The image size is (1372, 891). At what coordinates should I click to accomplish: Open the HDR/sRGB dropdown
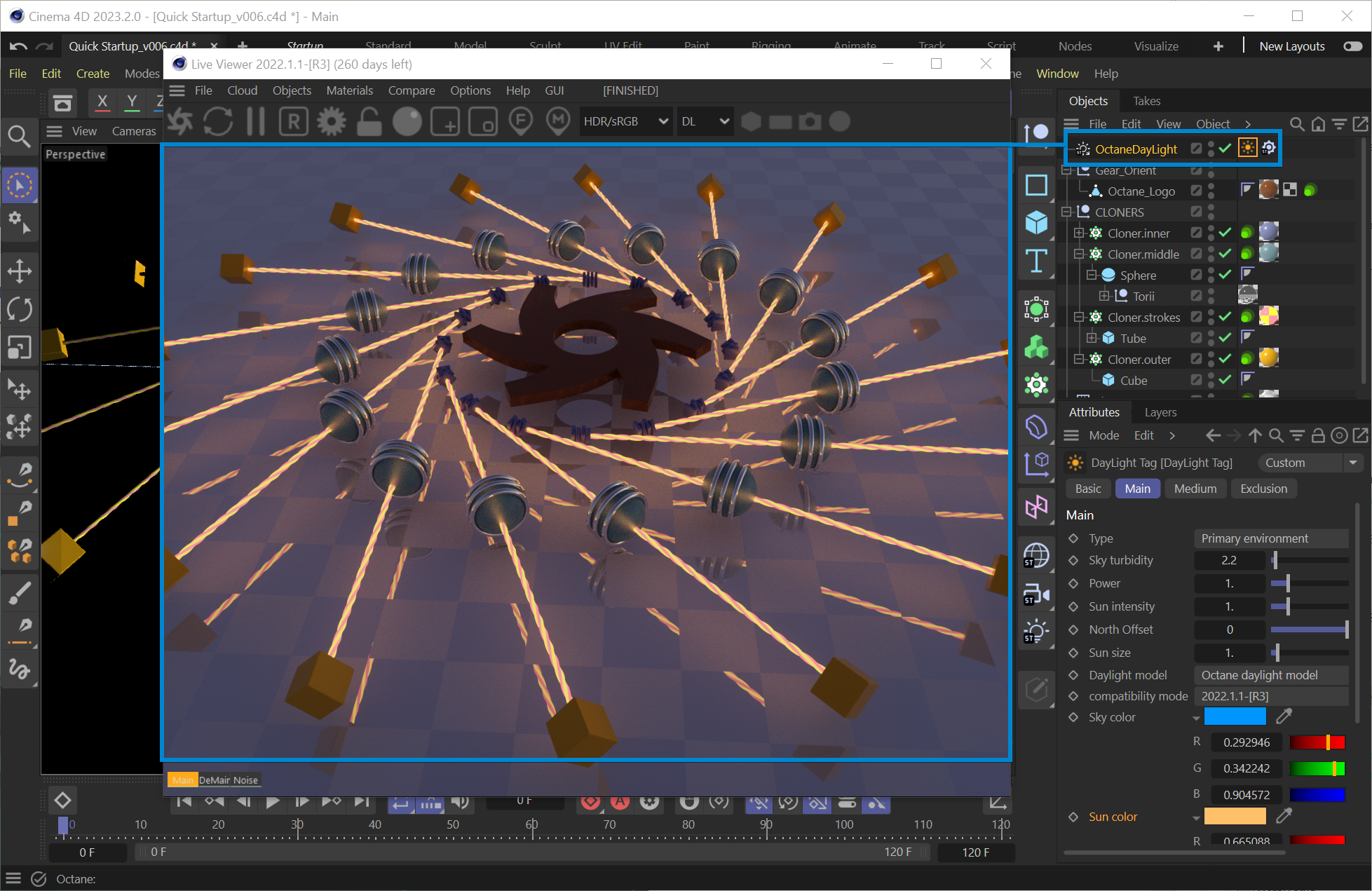pyautogui.click(x=625, y=122)
